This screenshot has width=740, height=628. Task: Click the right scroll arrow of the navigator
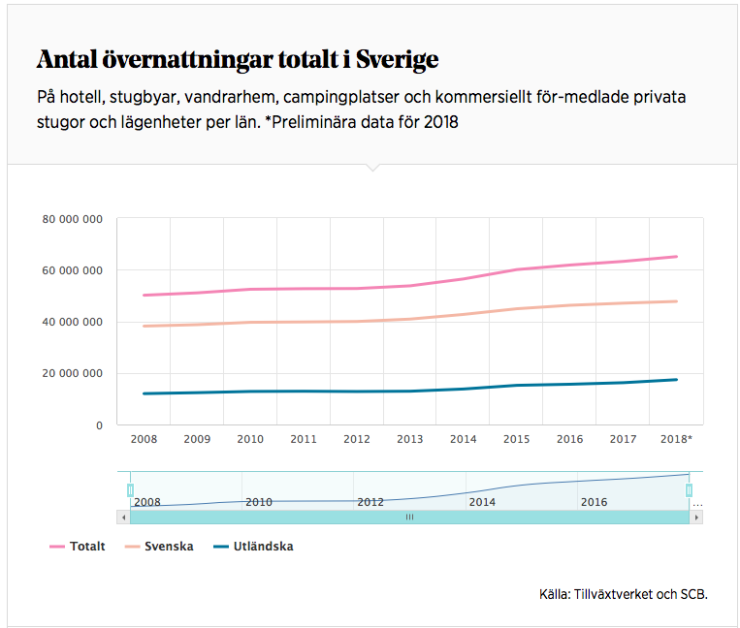pos(696,517)
